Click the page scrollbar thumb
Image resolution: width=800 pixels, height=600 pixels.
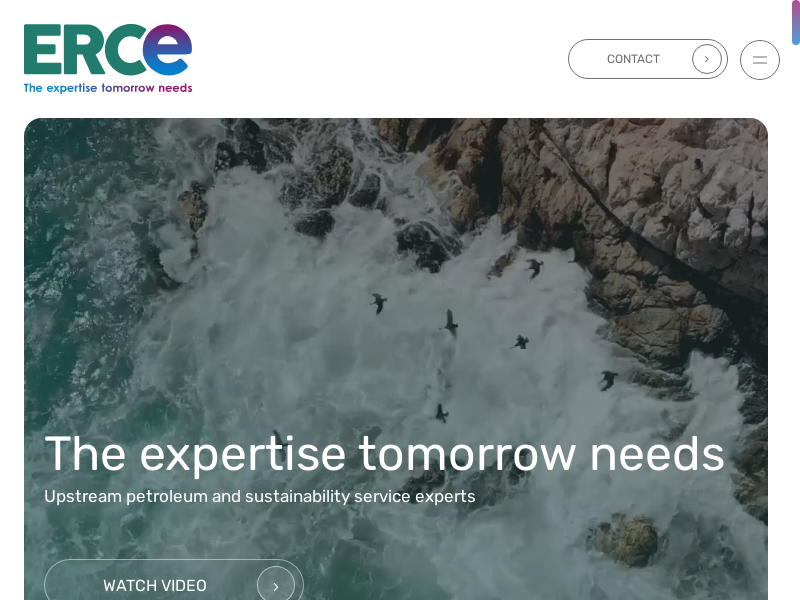[x=795, y=22]
